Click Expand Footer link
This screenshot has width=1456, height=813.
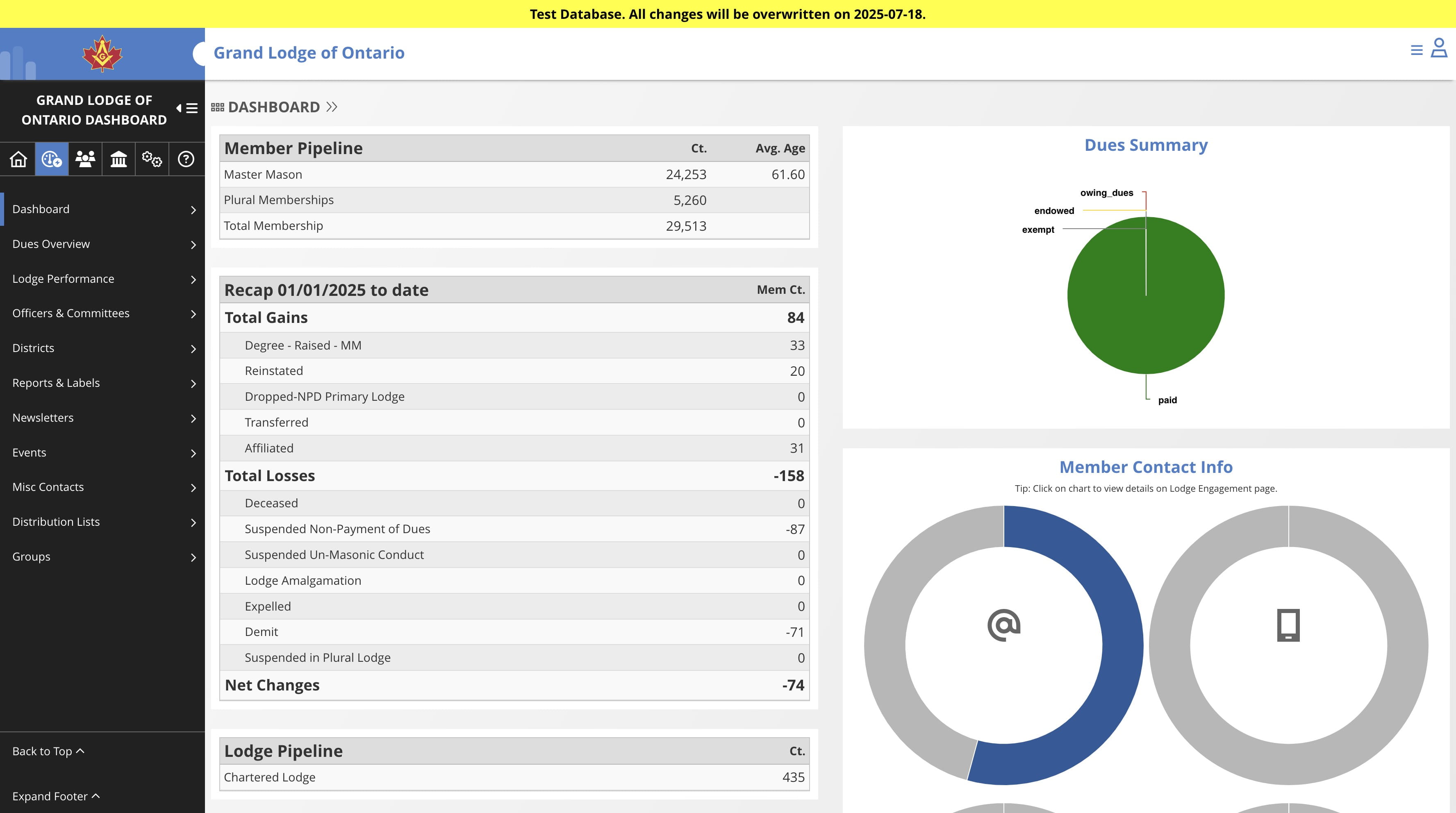pyautogui.click(x=56, y=797)
